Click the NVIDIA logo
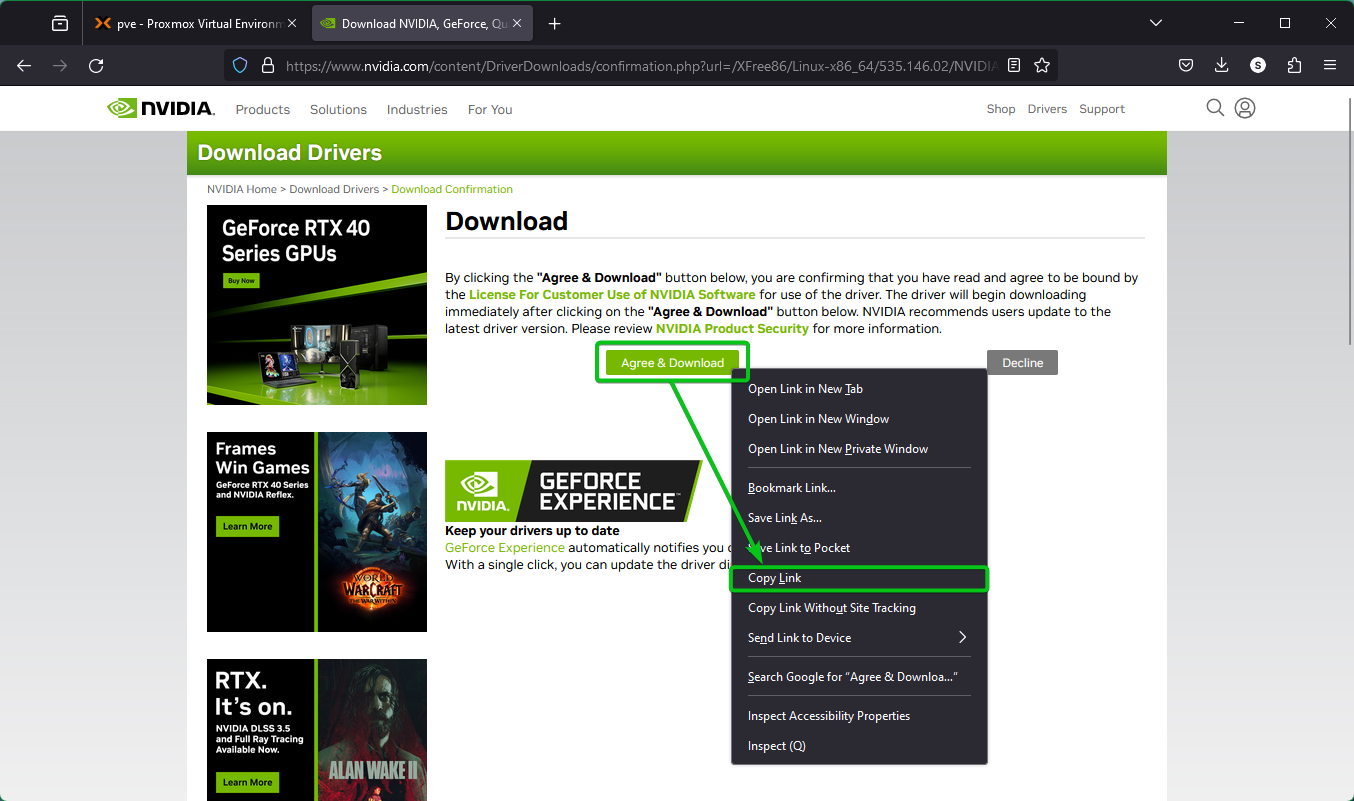This screenshot has width=1354, height=801. click(161, 108)
